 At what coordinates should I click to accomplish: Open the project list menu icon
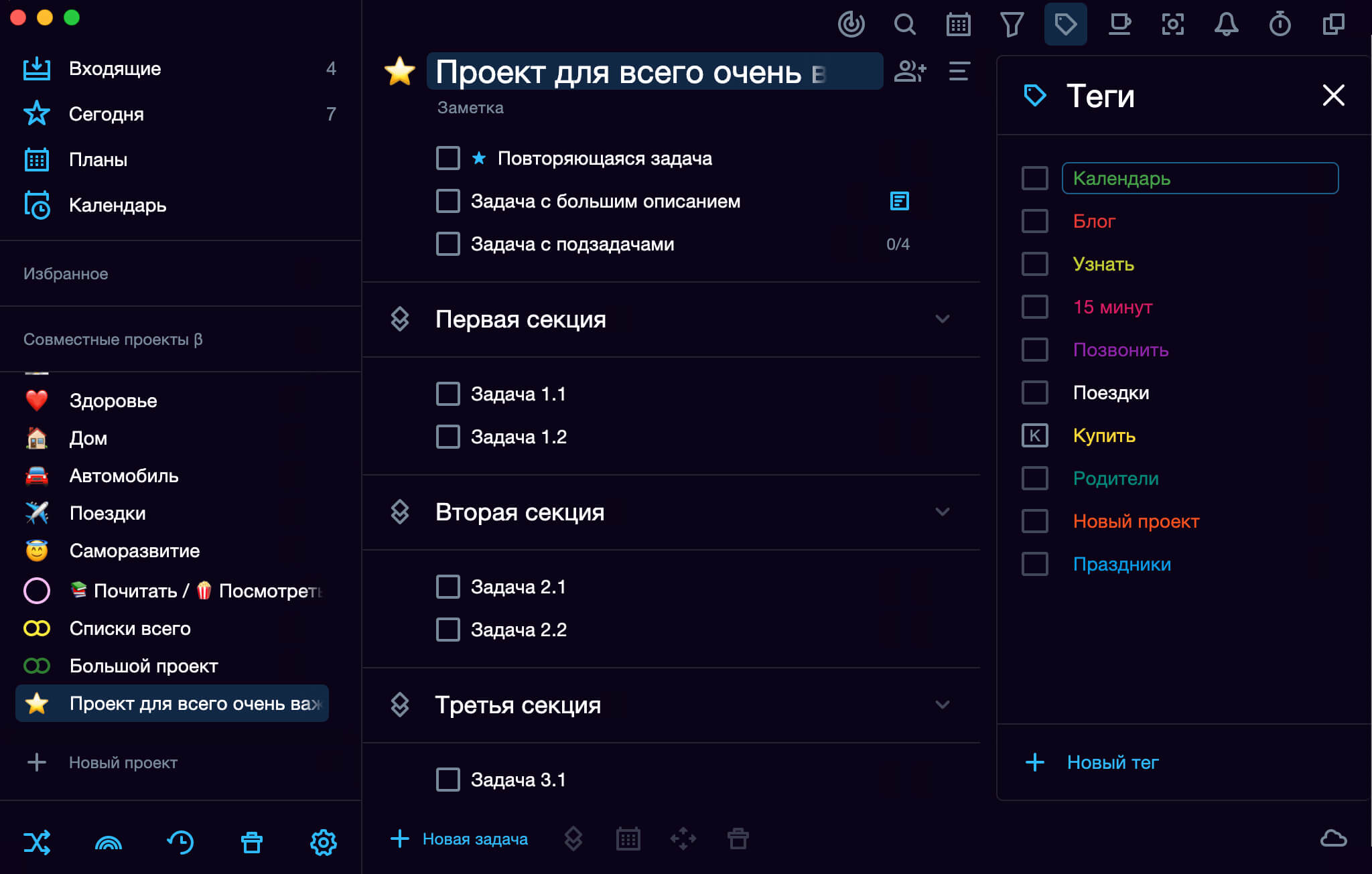(x=959, y=71)
